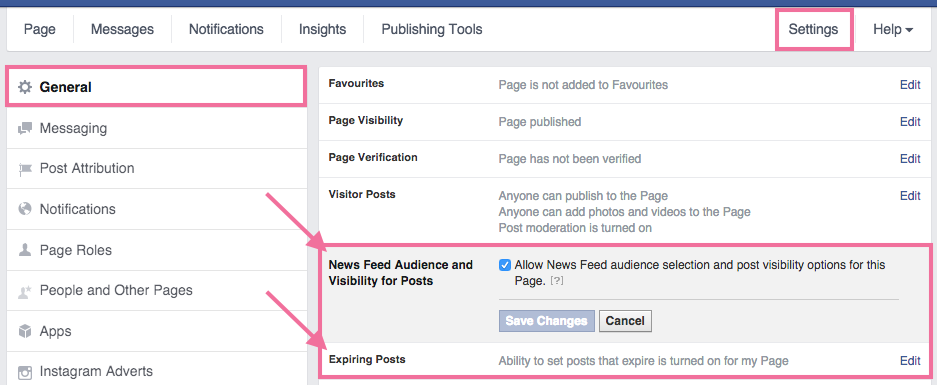
Task: Open the Help dropdown menu
Action: (893, 29)
